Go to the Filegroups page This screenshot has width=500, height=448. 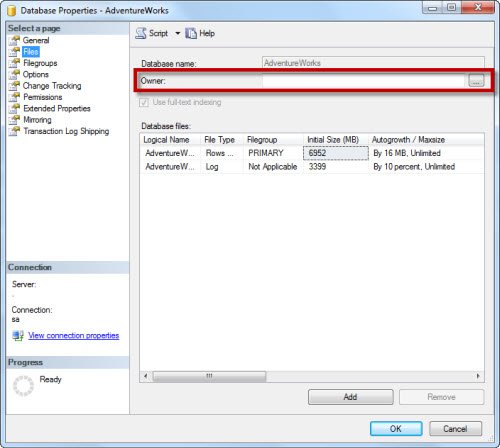40,63
